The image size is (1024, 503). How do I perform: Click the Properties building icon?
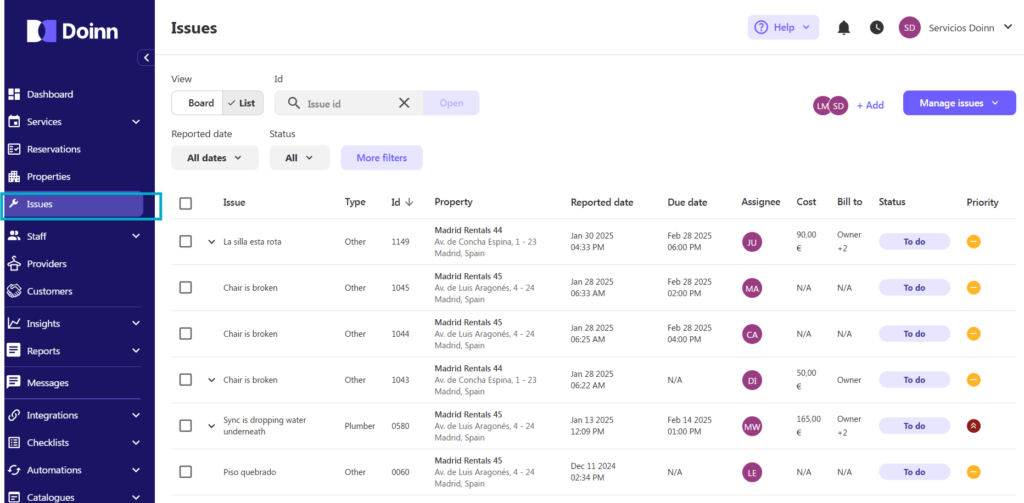click(14, 176)
